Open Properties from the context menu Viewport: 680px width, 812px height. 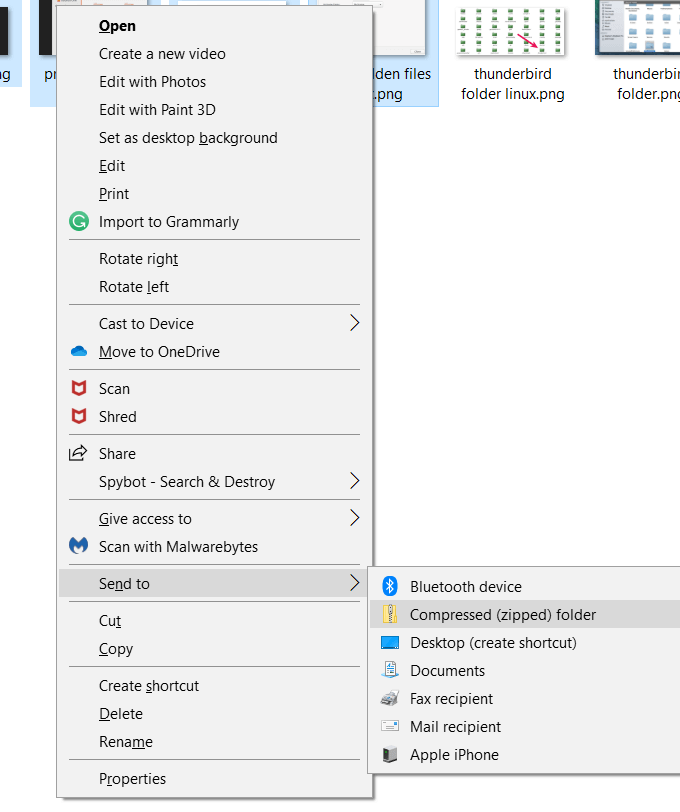point(214,779)
